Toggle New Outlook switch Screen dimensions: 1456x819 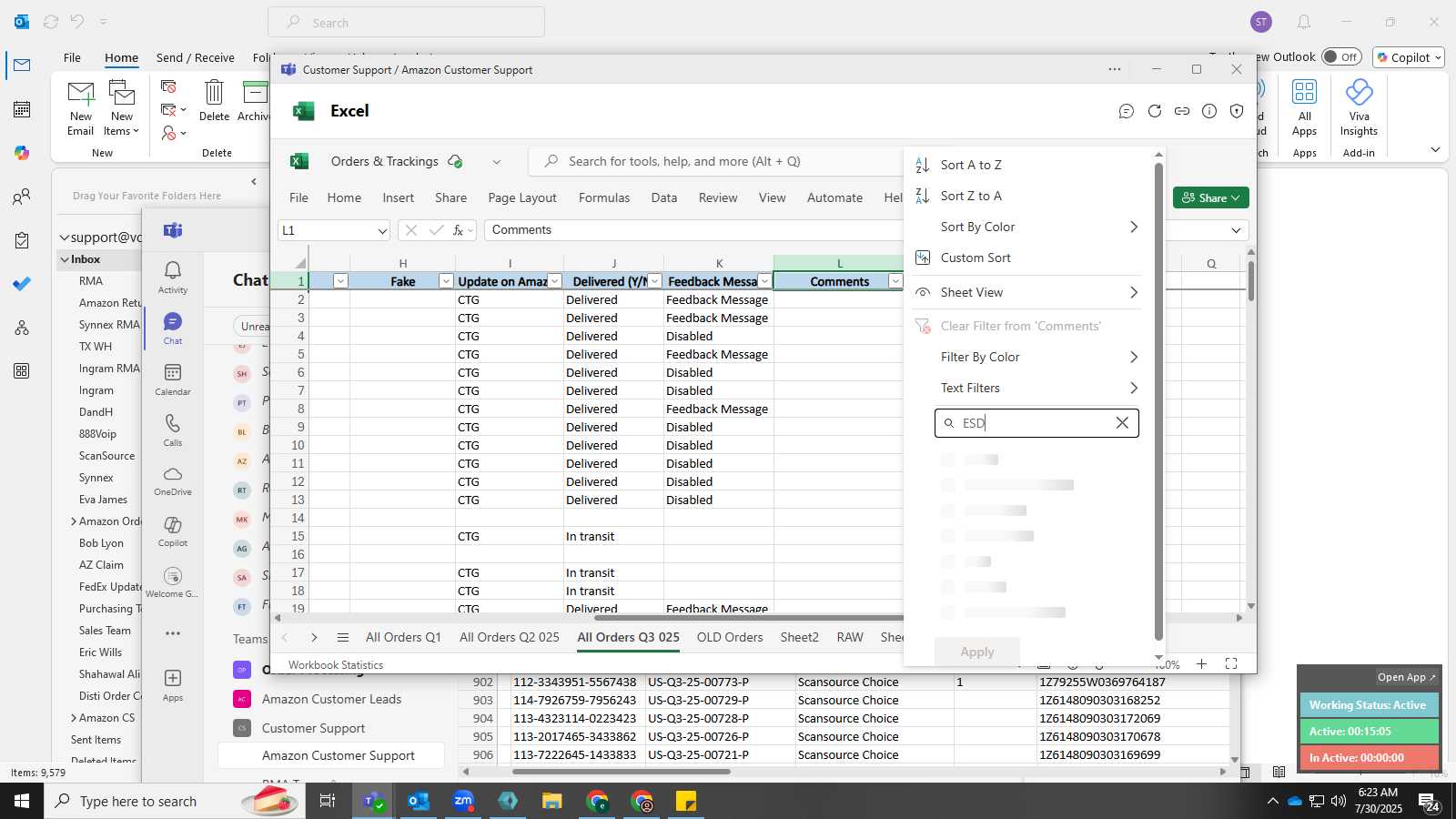(x=1341, y=56)
